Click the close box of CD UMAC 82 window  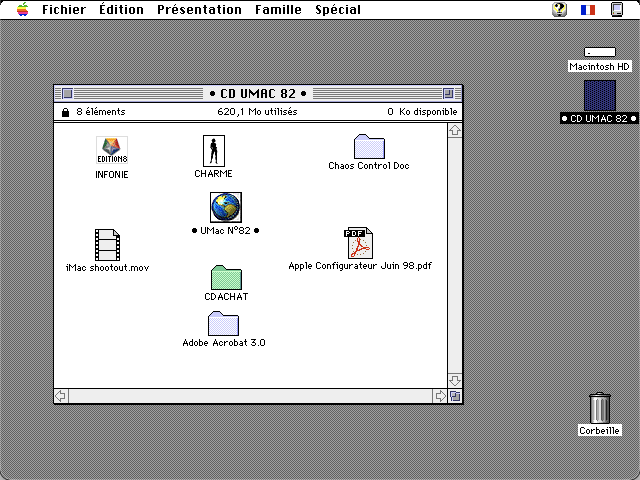tap(67, 93)
